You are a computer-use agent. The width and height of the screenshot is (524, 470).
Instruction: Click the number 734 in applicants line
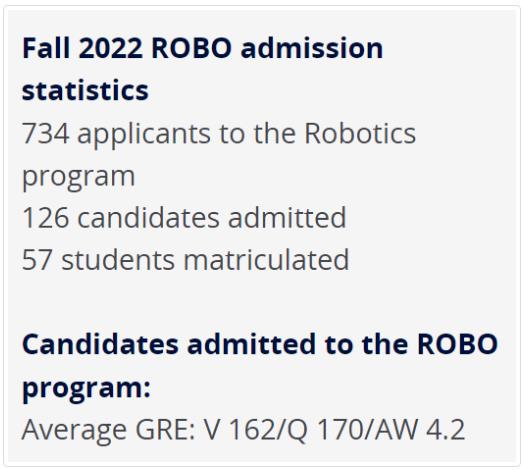pos(46,133)
